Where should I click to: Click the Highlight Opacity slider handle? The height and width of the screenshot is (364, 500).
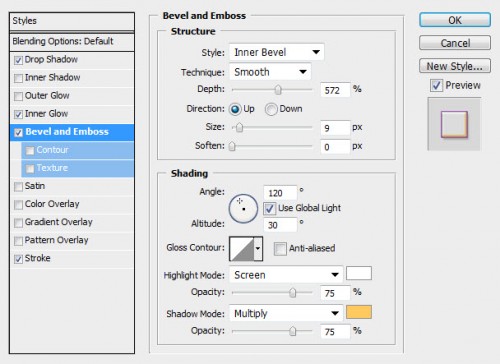click(292, 293)
